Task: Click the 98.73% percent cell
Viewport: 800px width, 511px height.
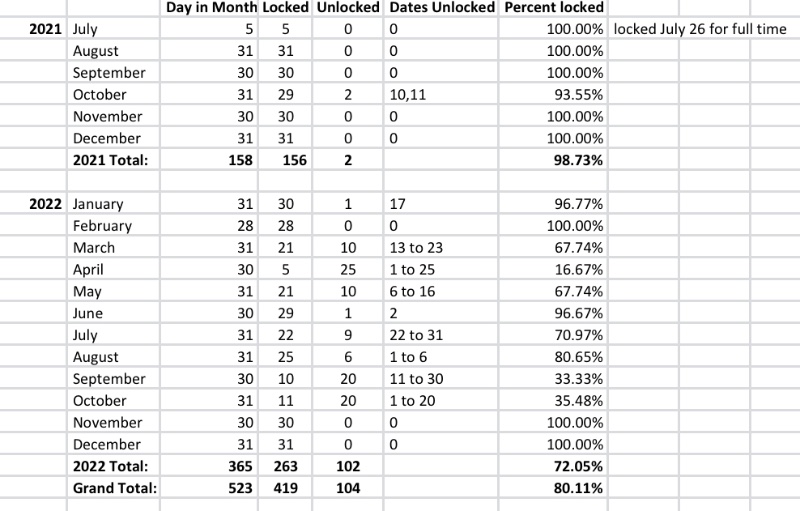Action: click(x=553, y=160)
